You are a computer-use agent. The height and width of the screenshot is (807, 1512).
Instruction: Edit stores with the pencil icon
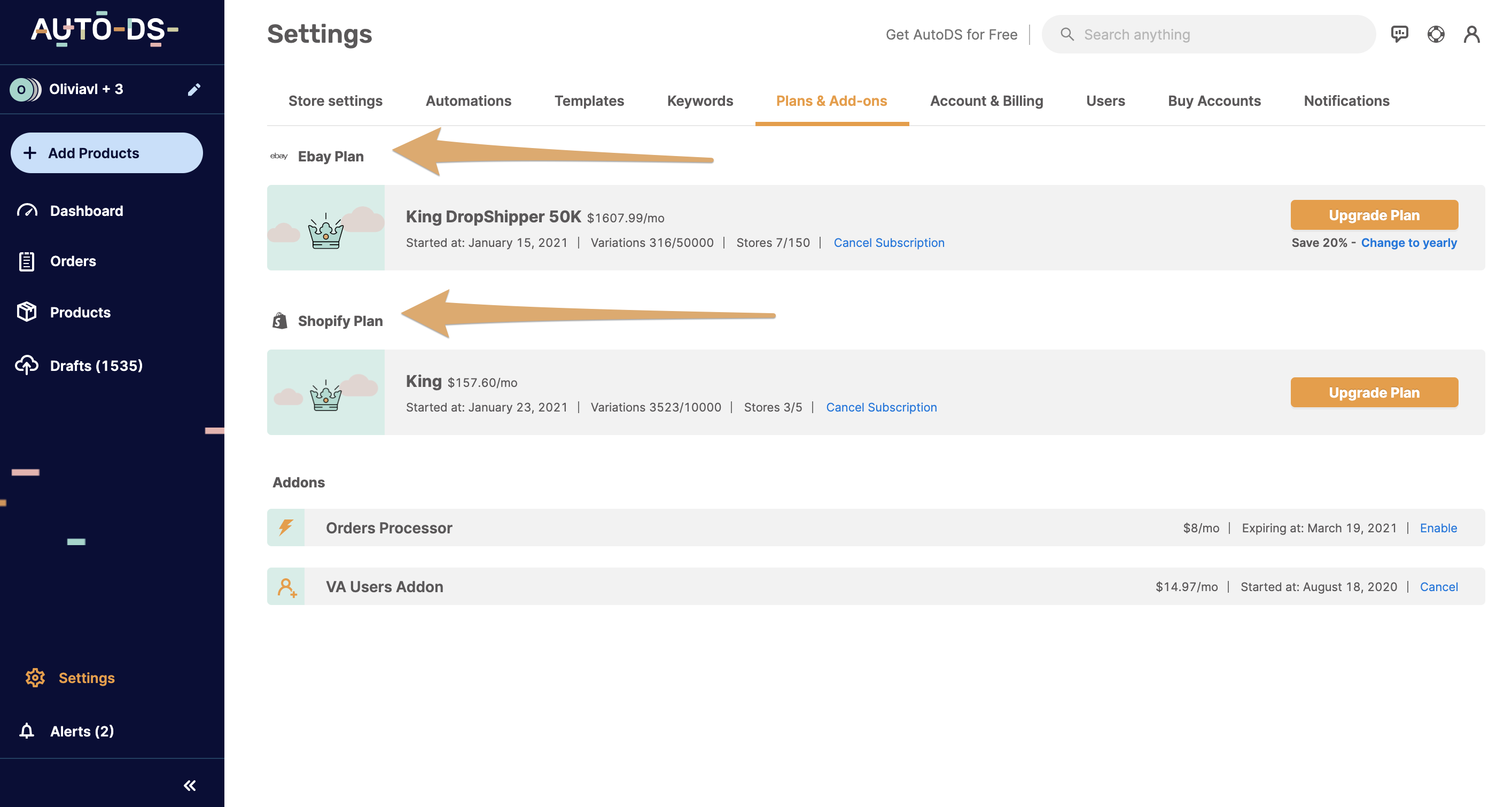(194, 89)
